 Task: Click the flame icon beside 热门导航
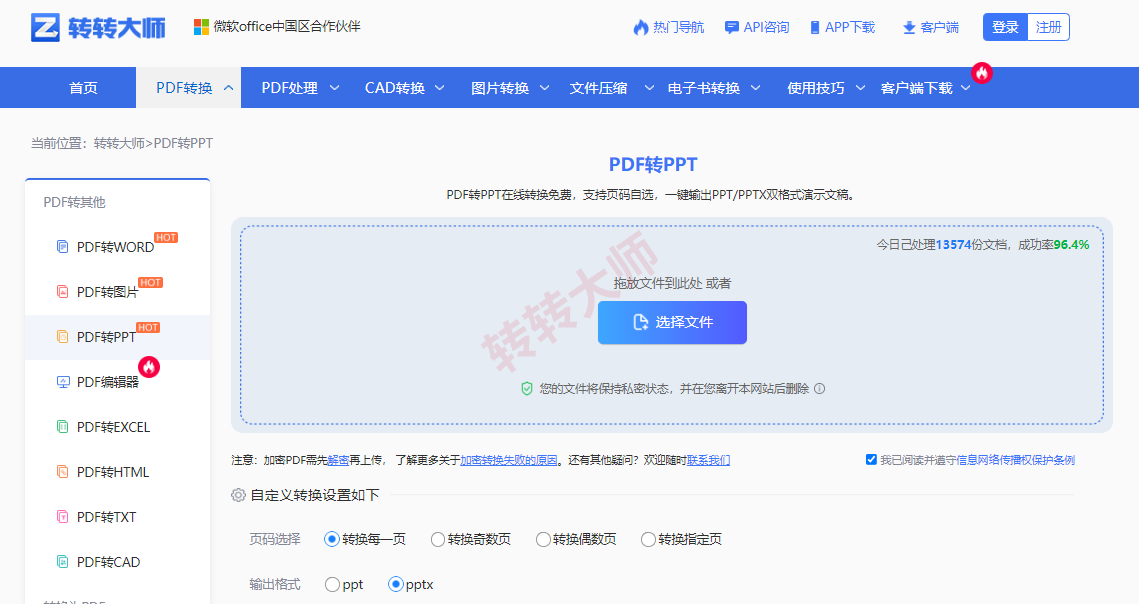pyautogui.click(x=641, y=28)
